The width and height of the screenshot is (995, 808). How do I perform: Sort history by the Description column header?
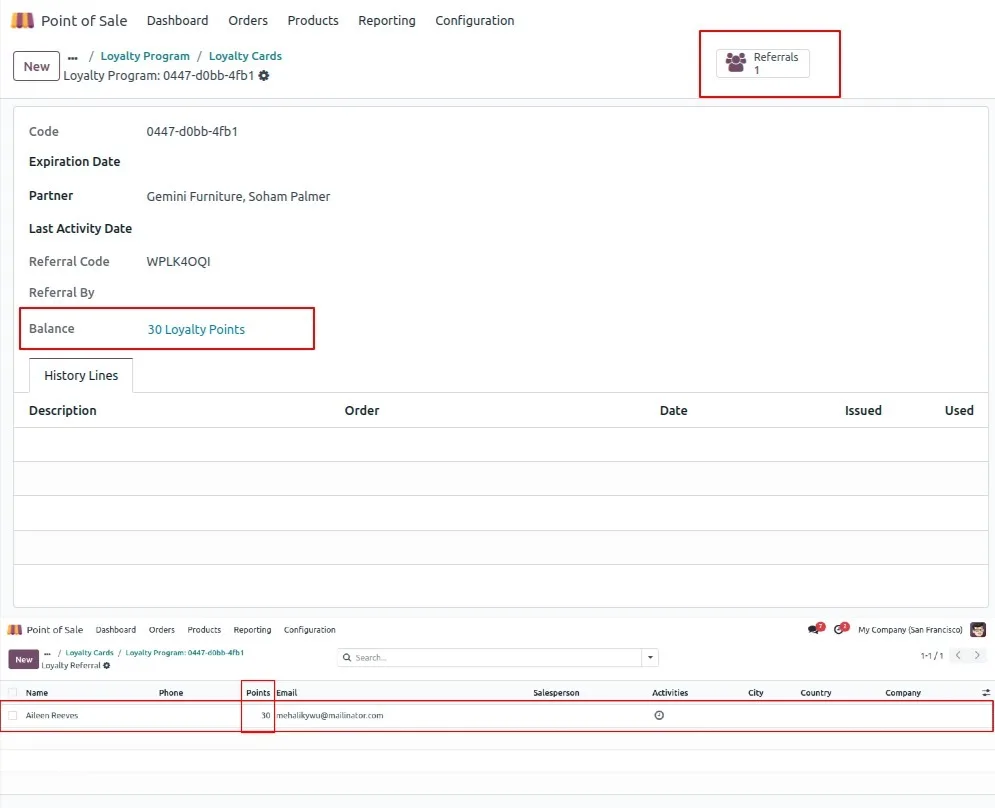[62, 411]
